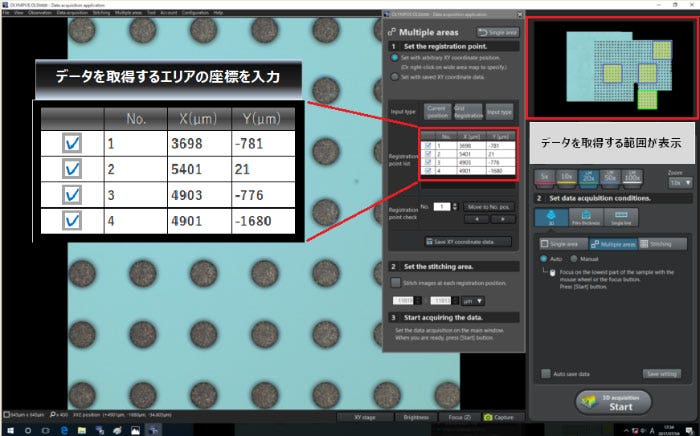Choose the Film thickness mode icon

(586, 217)
